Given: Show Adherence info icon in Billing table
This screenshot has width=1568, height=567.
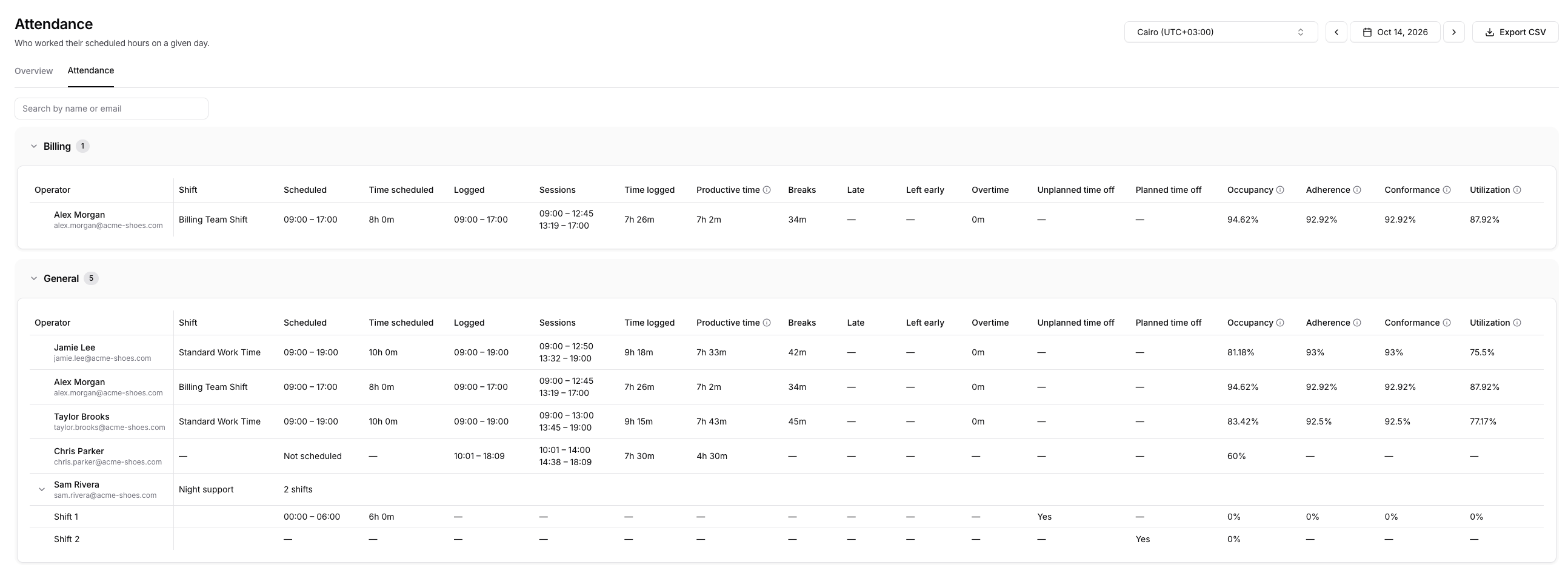Looking at the screenshot, I should click(1357, 190).
